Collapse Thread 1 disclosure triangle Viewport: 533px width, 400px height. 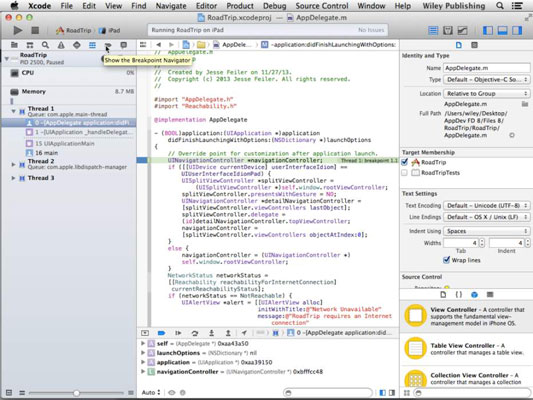pos(13,111)
